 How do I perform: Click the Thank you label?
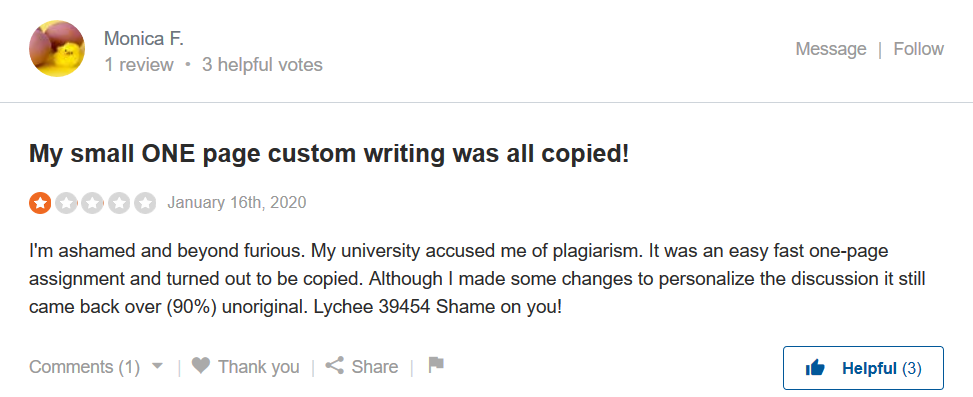pyautogui.click(x=259, y=367)
